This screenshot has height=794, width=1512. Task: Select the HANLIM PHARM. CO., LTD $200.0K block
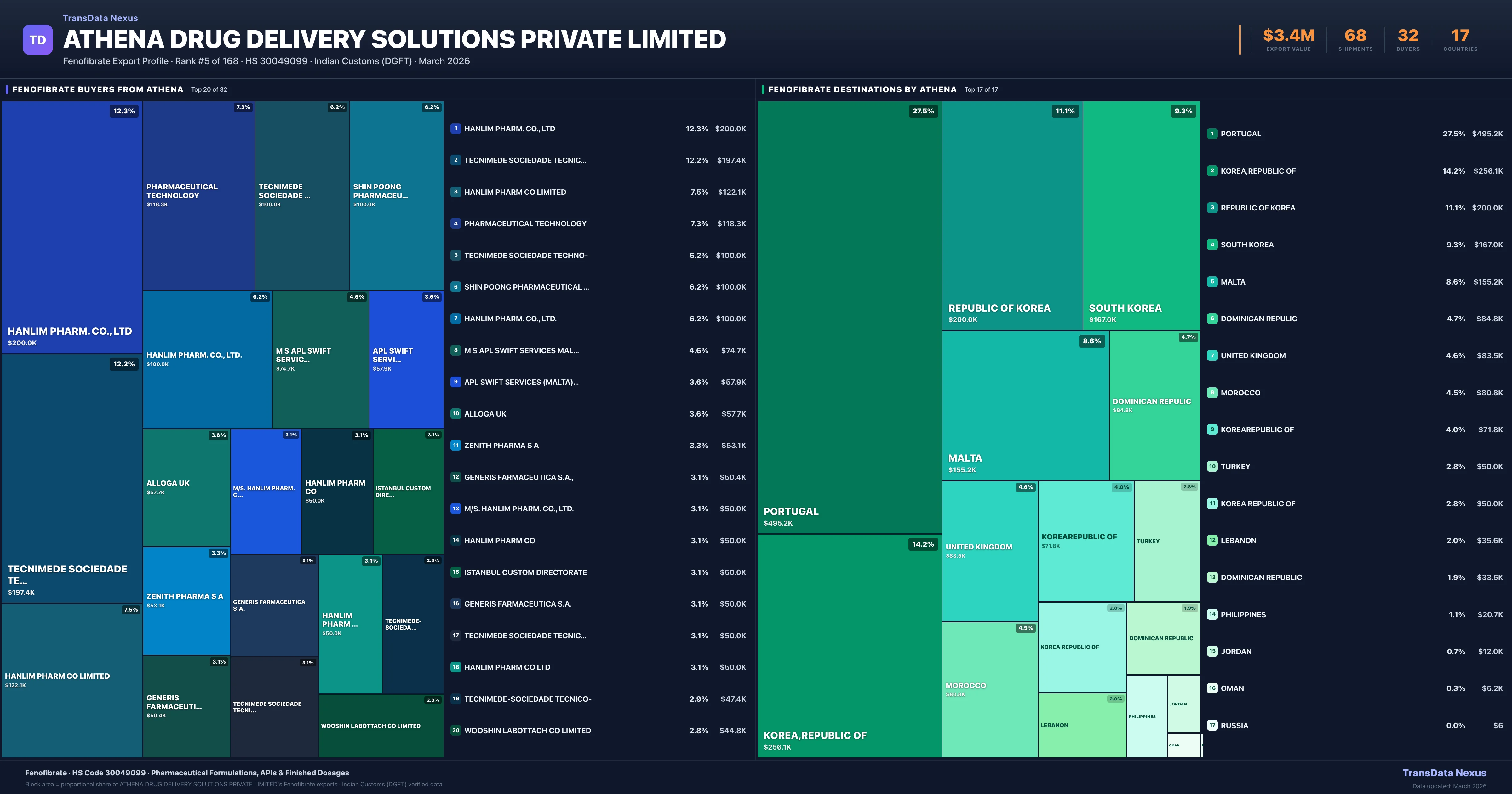pyautogui.click(x=72, y=227)
